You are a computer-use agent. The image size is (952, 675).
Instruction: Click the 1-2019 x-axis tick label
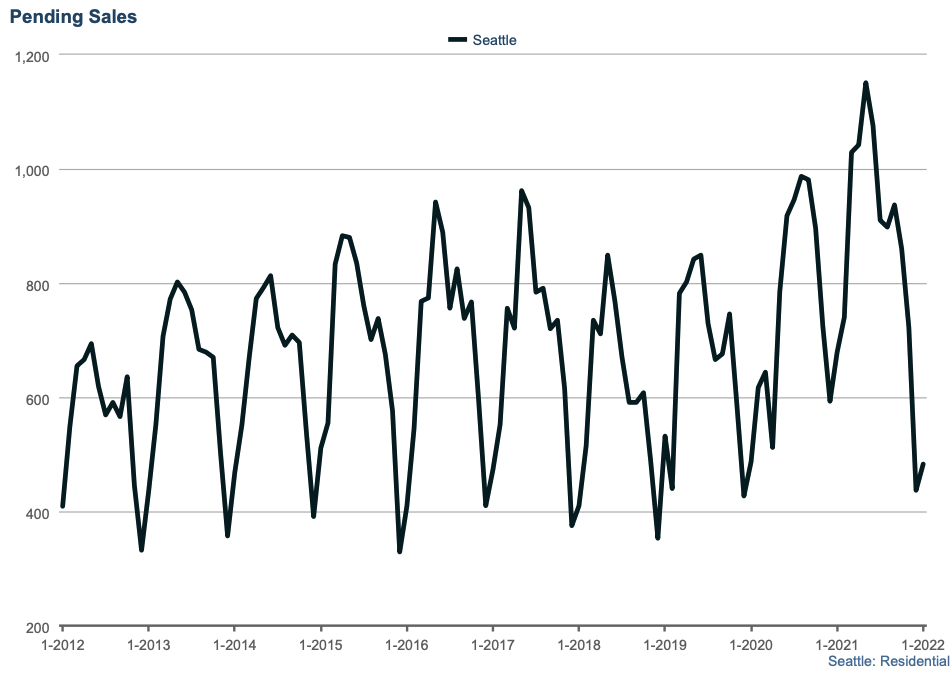click(664, 645)
